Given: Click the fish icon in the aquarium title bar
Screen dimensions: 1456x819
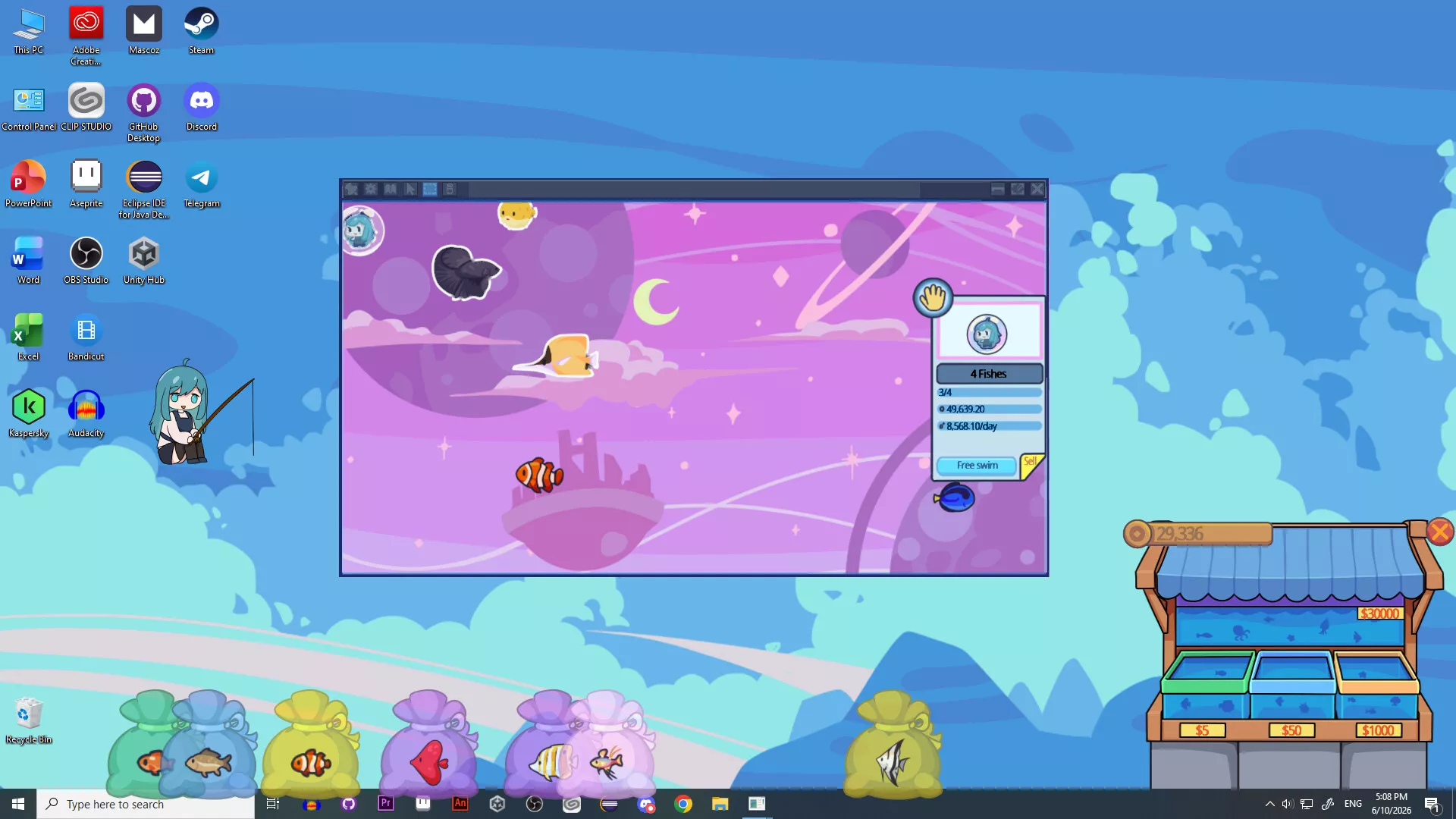Looking at the screenshot, I should coord(351,189).
